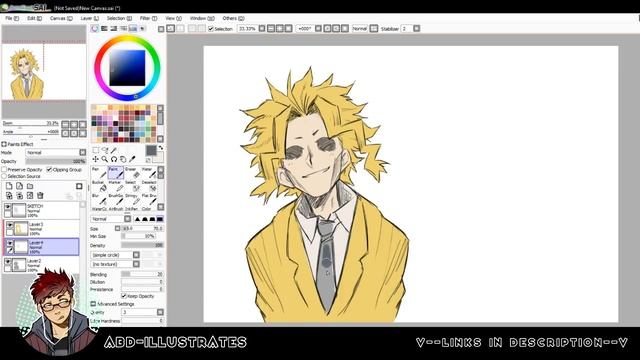Image resolution: width=640 pixels, height=360 pixels.
Task: Open the File menu
Action: click(11, 18)
